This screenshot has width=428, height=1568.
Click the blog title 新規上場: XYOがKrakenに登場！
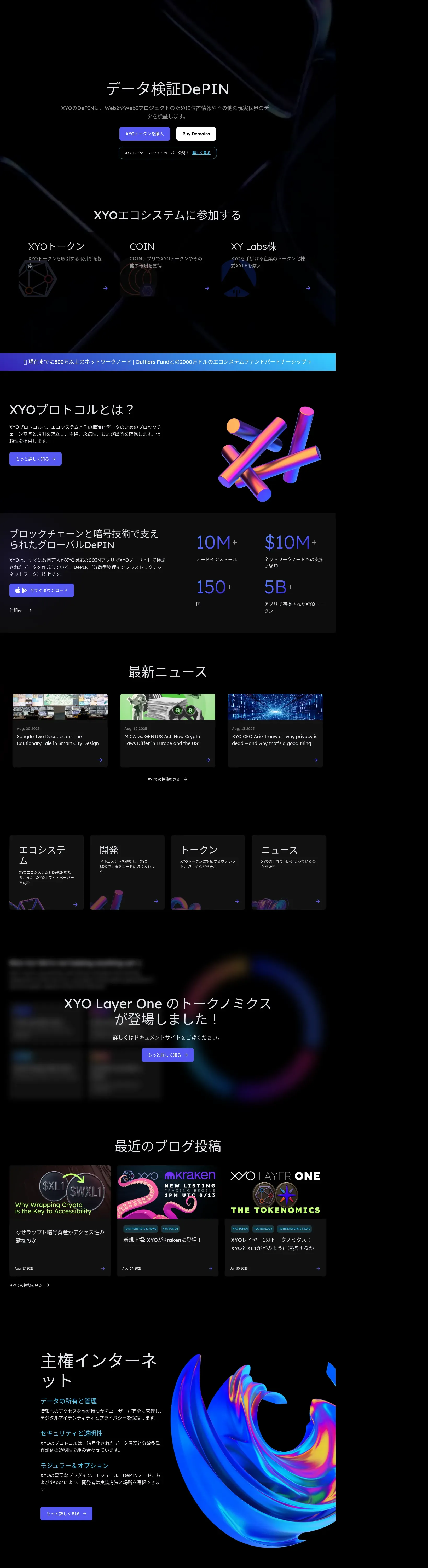162,1240
